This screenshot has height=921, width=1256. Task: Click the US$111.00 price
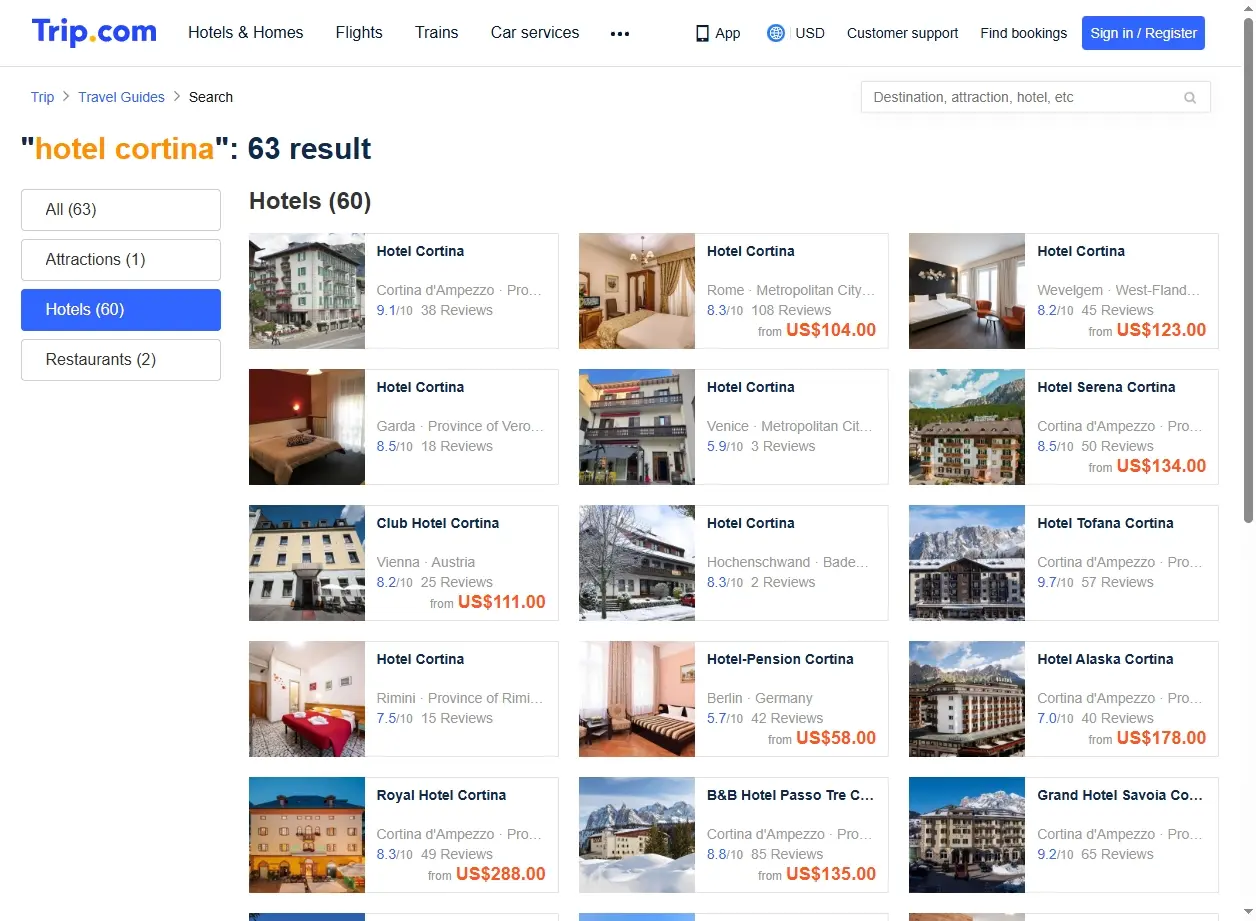pyautogui.click(x=501, y=602)
